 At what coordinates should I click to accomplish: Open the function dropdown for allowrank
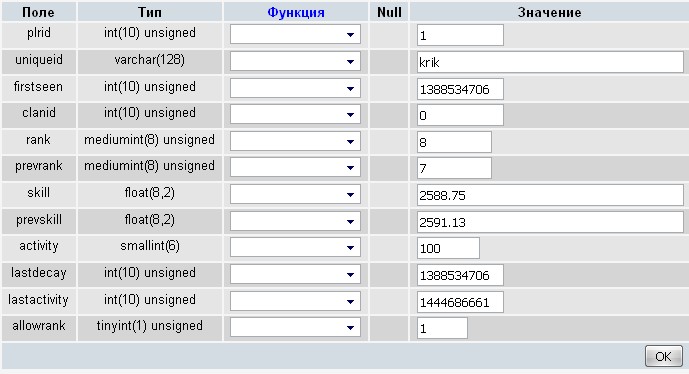(295, 328)
